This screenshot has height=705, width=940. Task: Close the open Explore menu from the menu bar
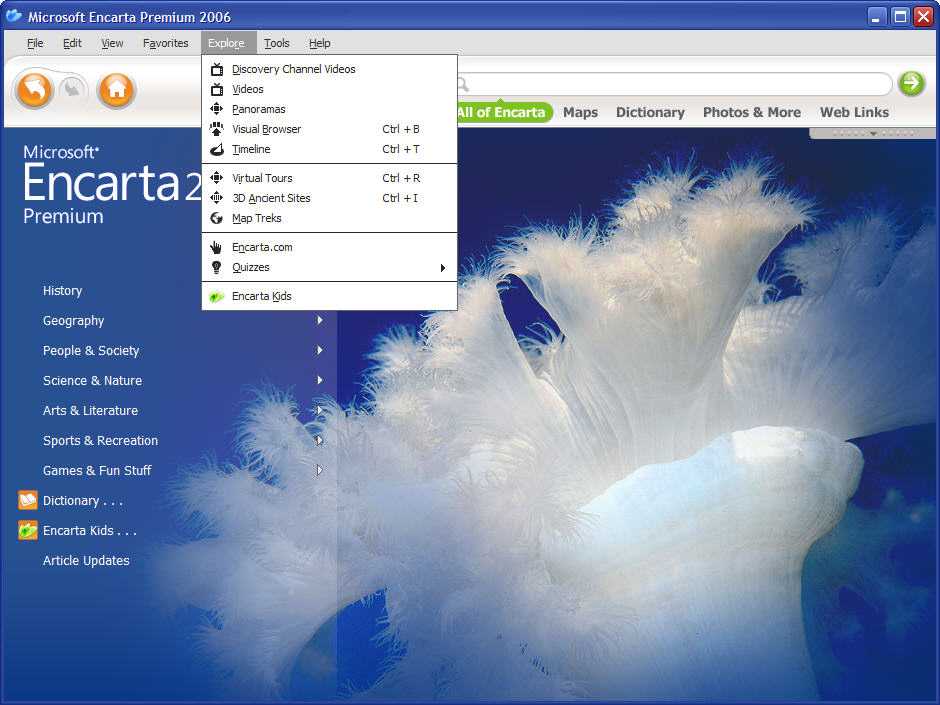pyautogui.click(x=227, y=43)
